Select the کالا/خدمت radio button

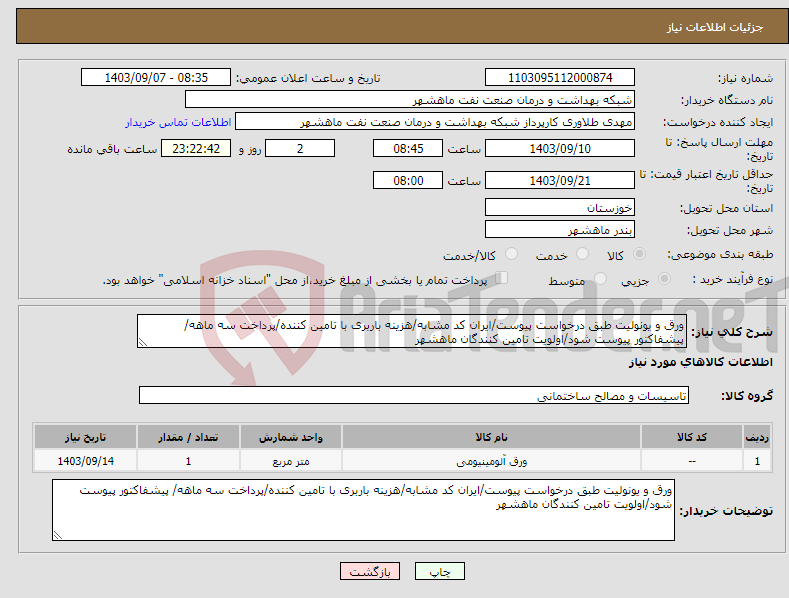[511, 254]
